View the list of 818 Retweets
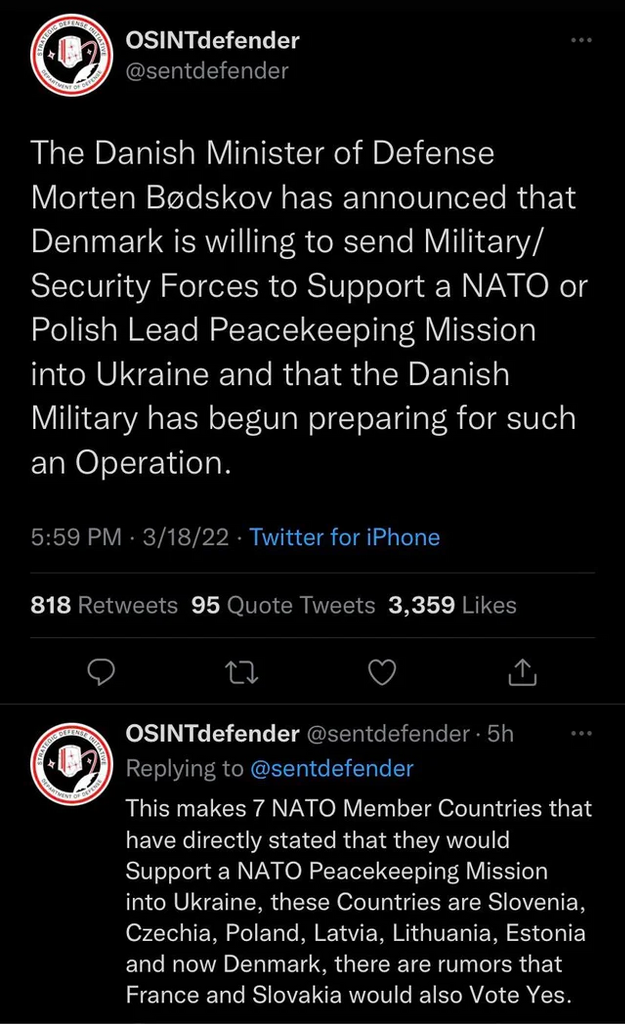The image size is (625, 1024). click(105, 605)
